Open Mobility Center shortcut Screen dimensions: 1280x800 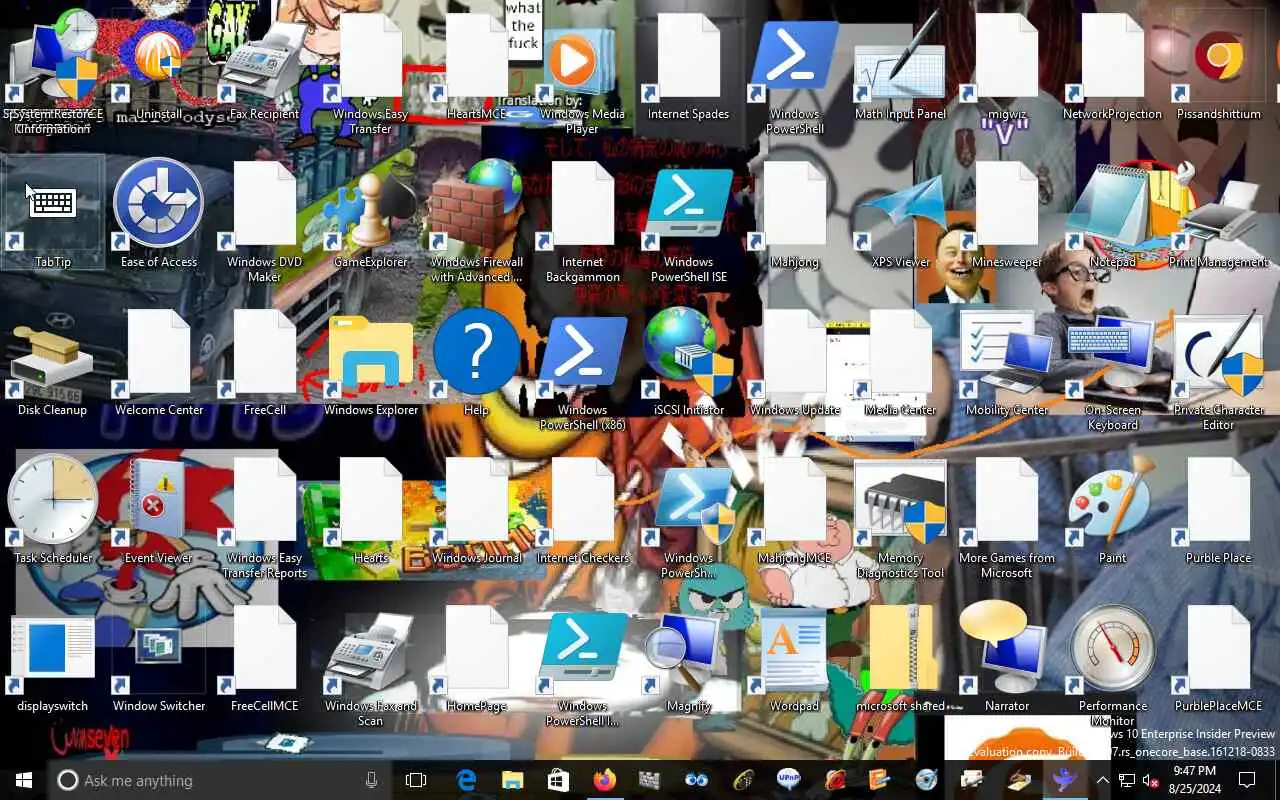click(1006, 363)
